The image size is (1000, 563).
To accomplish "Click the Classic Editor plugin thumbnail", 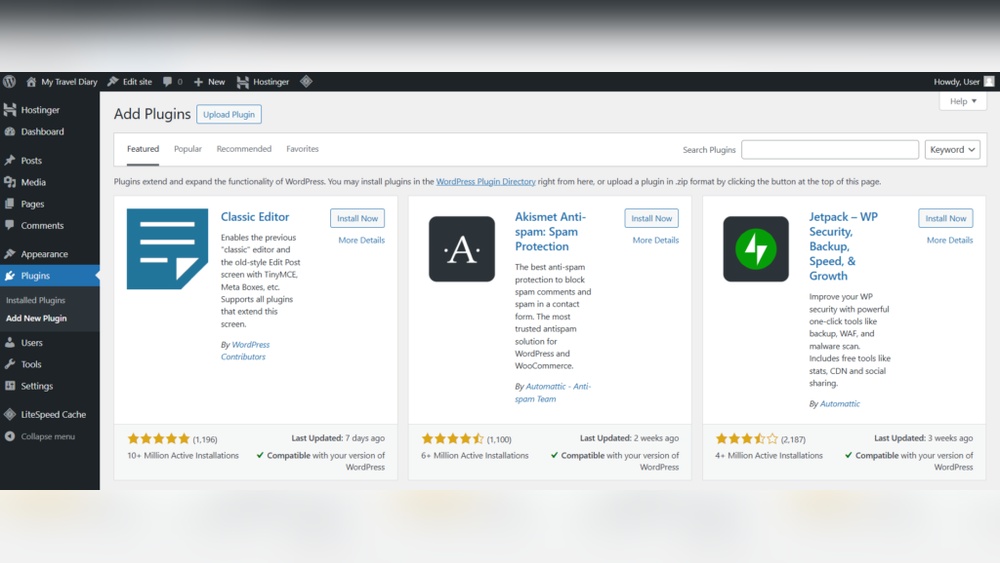I will click(x=167, y=249).
